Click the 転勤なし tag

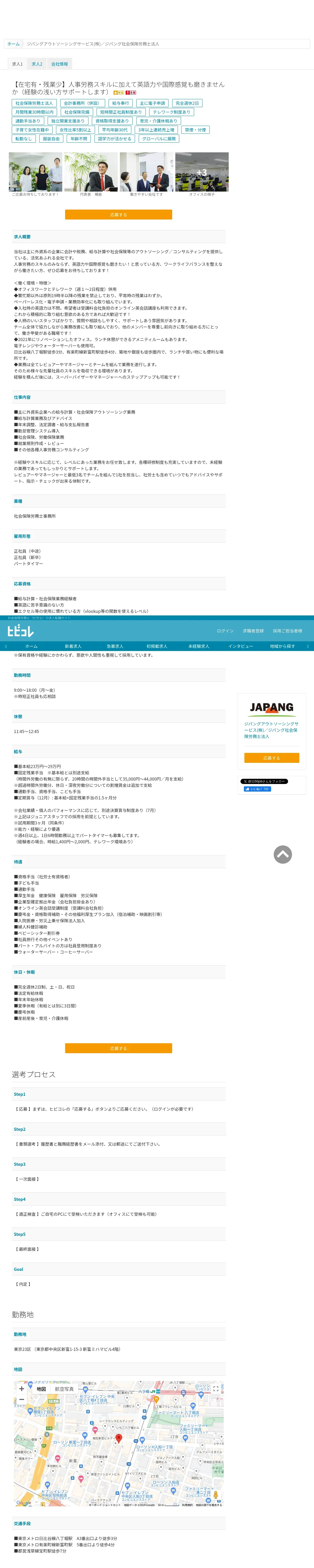pos(24,139)
